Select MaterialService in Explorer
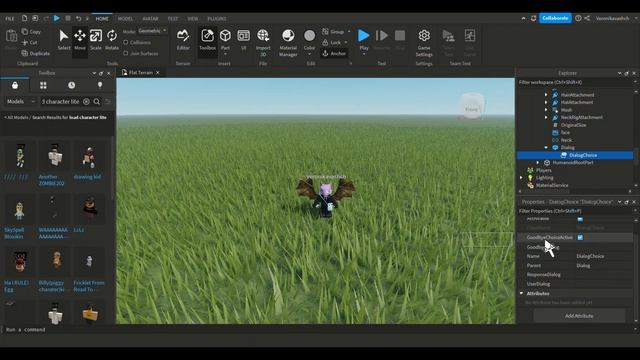This screenshot has height=360, width=640. click(x=552, y=185)
